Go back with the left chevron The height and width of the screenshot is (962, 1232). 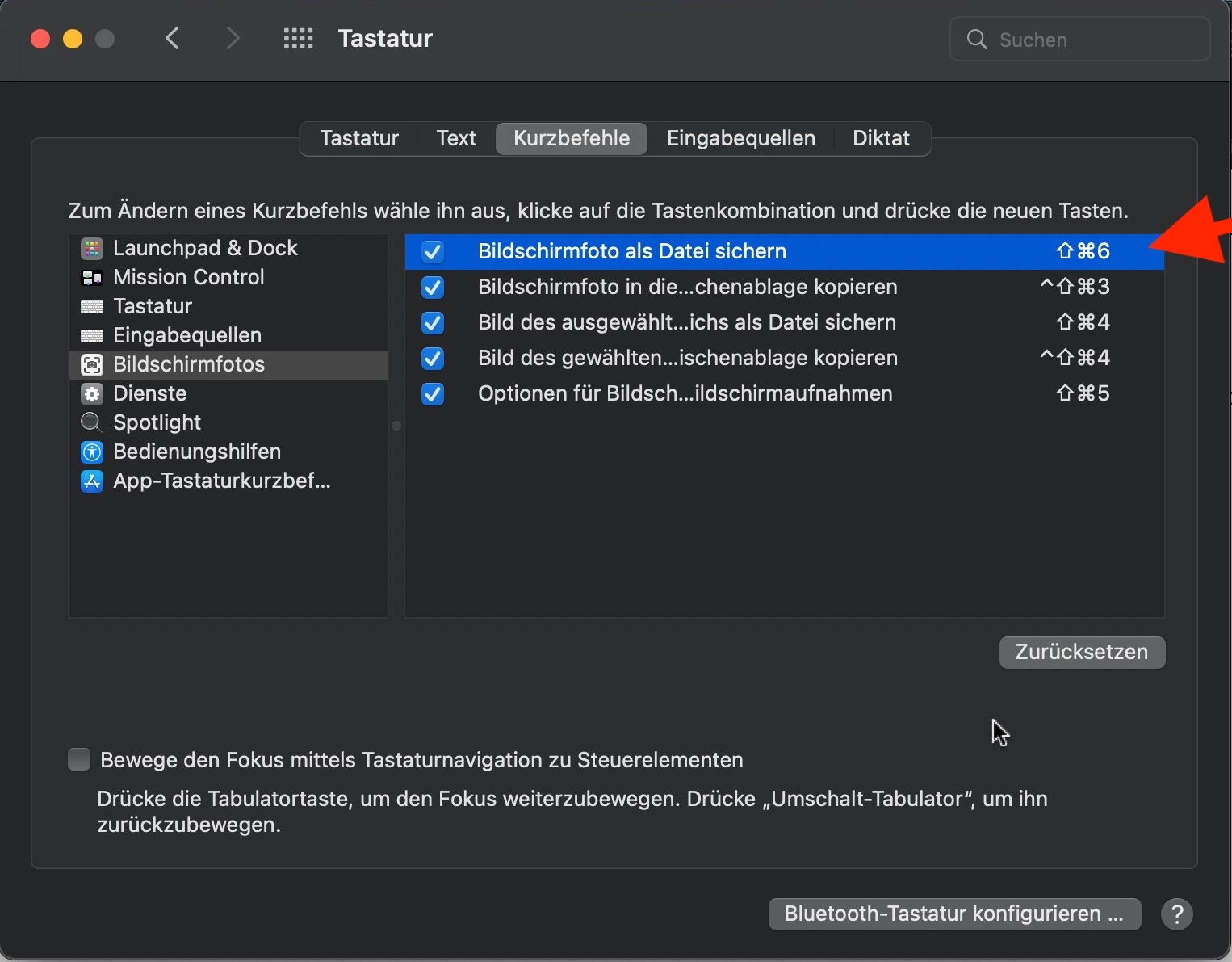[173, 38]
